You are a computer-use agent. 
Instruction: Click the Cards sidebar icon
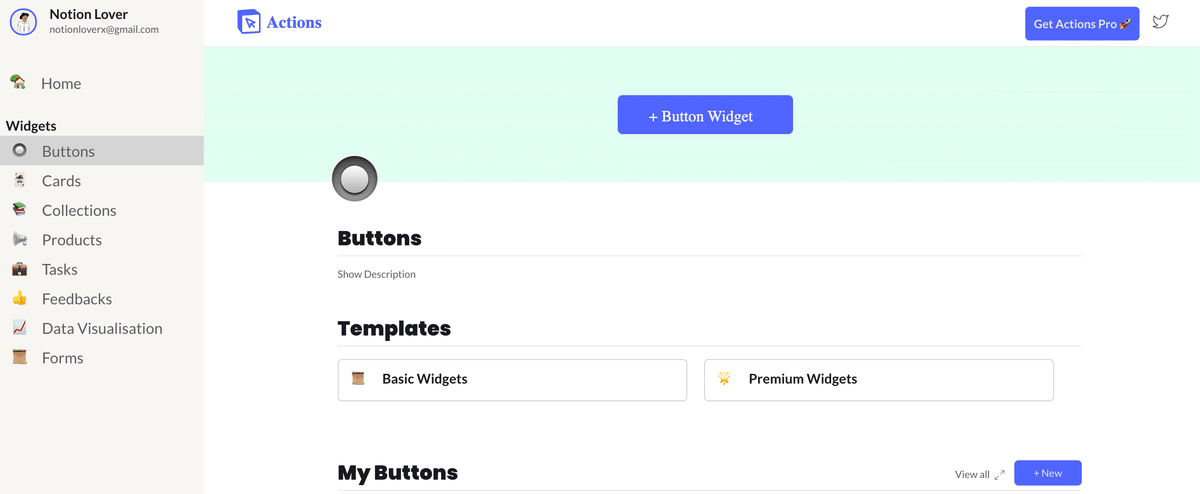point(19,180)
